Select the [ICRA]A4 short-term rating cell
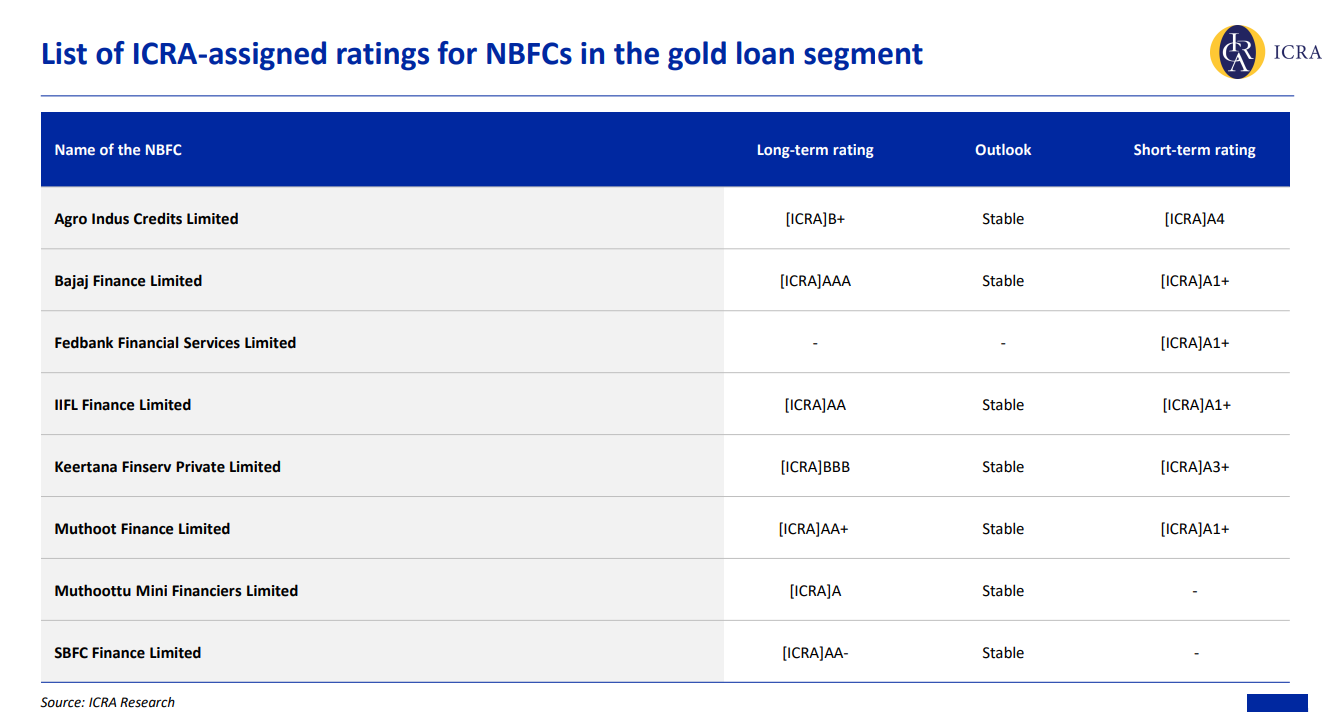 pyautogui.click(x=1194, y=219)
